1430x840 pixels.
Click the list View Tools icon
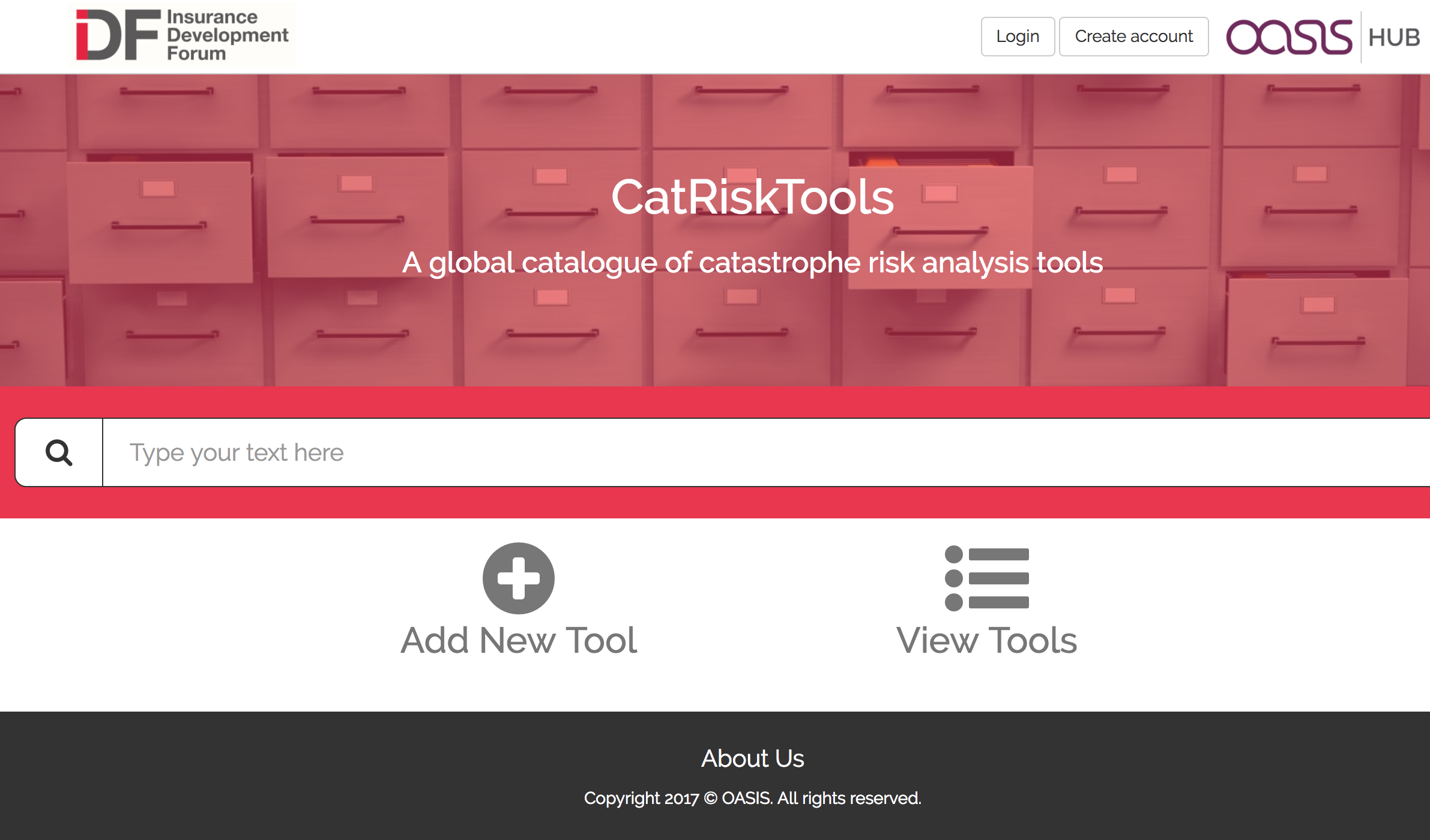[987, 578]
